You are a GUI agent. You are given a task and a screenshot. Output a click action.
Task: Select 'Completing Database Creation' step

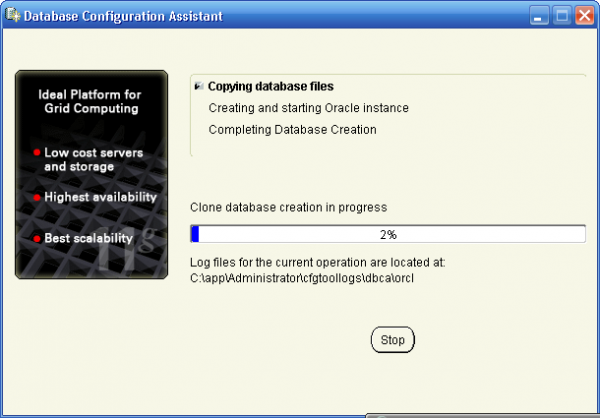click(292, 130)
